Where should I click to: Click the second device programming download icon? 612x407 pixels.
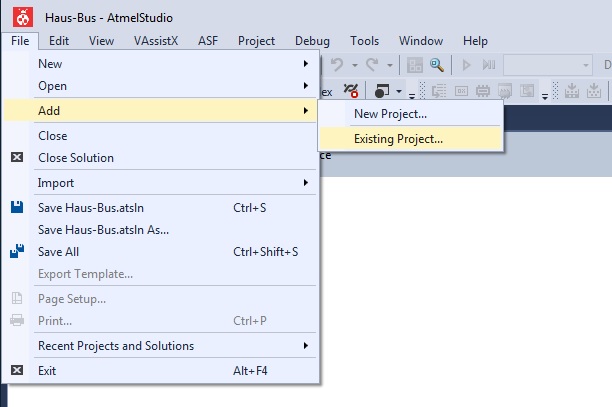594,91
